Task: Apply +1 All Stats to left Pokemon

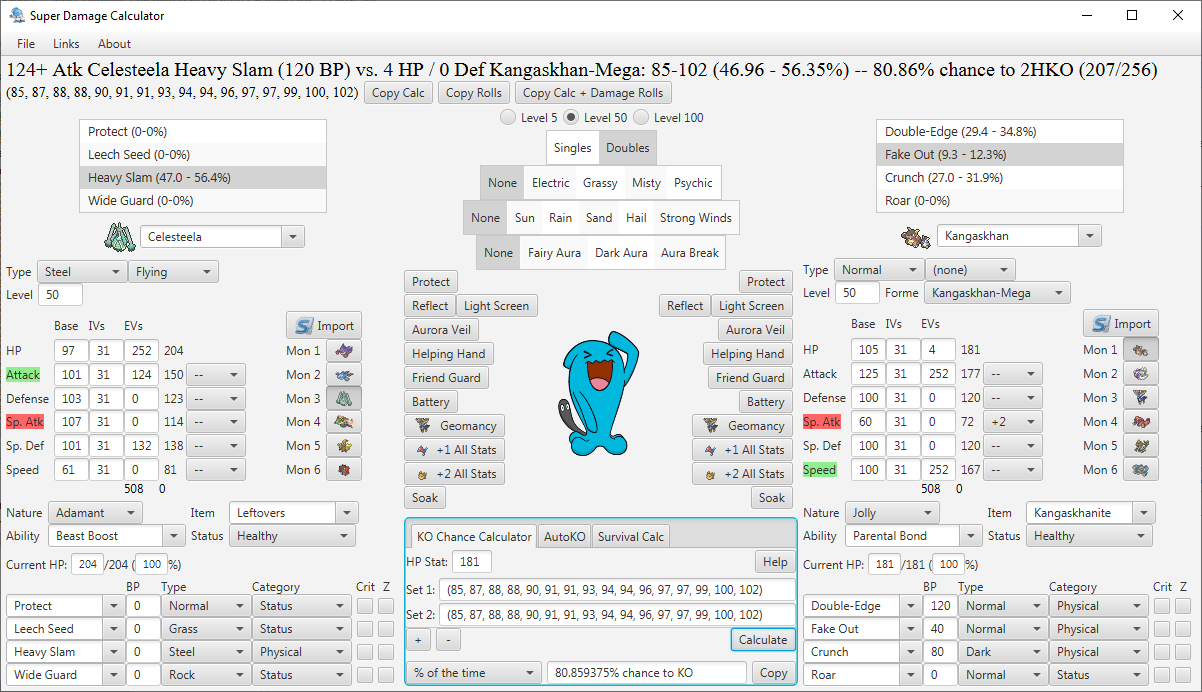Action: [x=454, y=450]
